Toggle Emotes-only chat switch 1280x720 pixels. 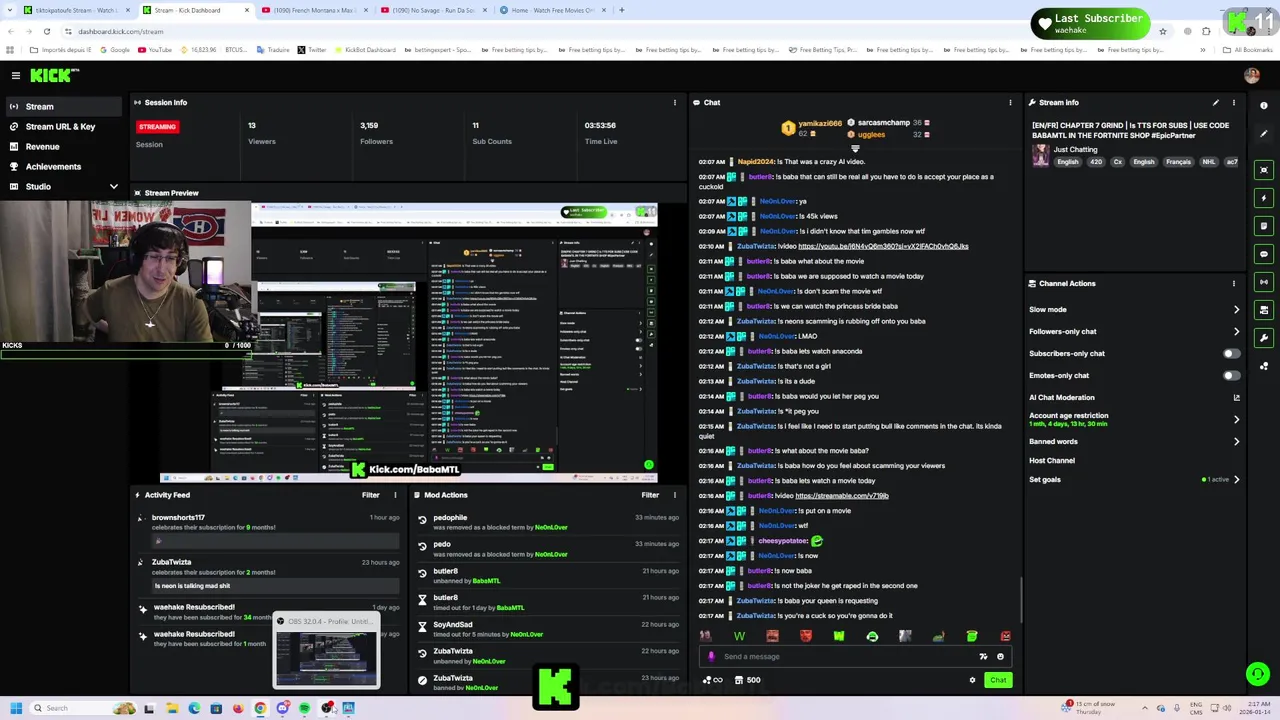[1231, 375]
